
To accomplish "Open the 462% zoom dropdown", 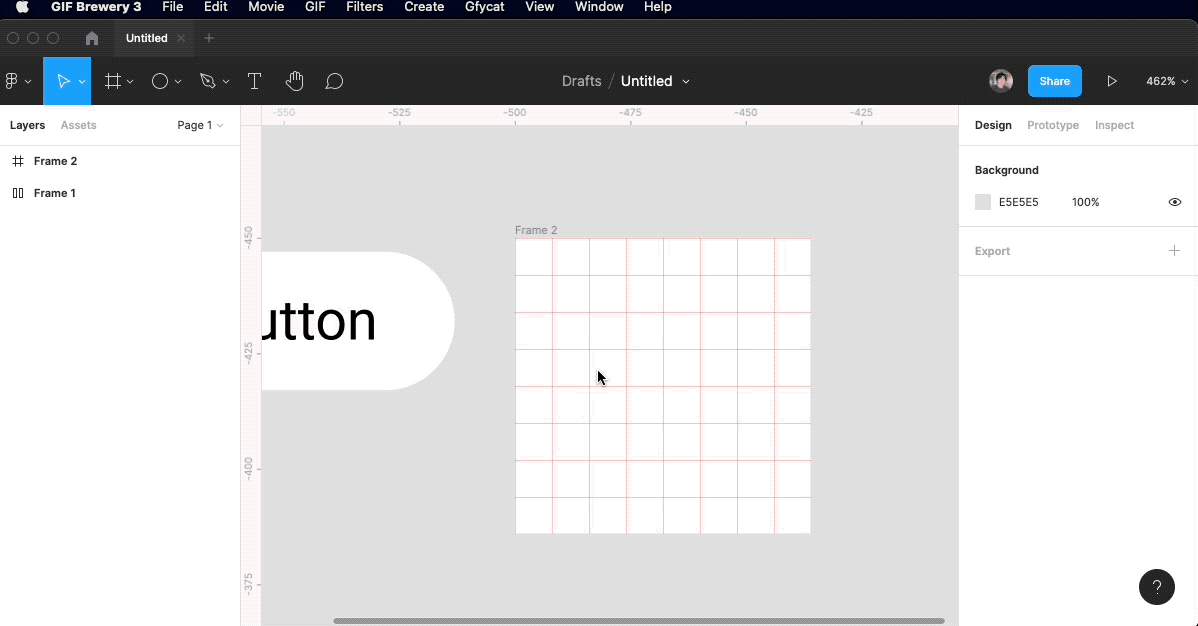I will tap(1165, 81).
